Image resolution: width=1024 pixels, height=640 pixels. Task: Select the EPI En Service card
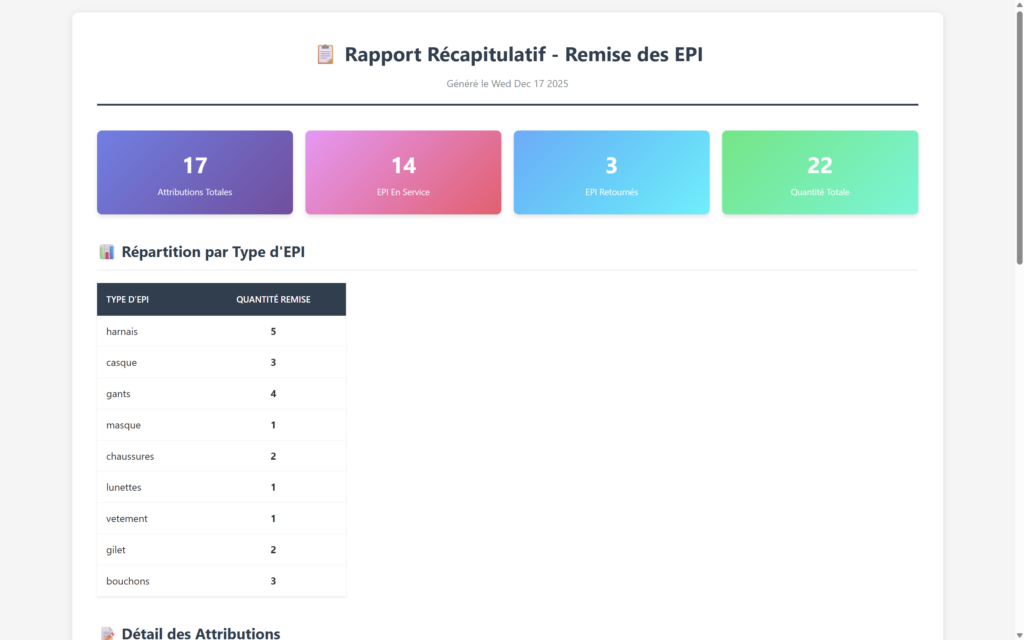pyautogui.click(x=403, y=172)
